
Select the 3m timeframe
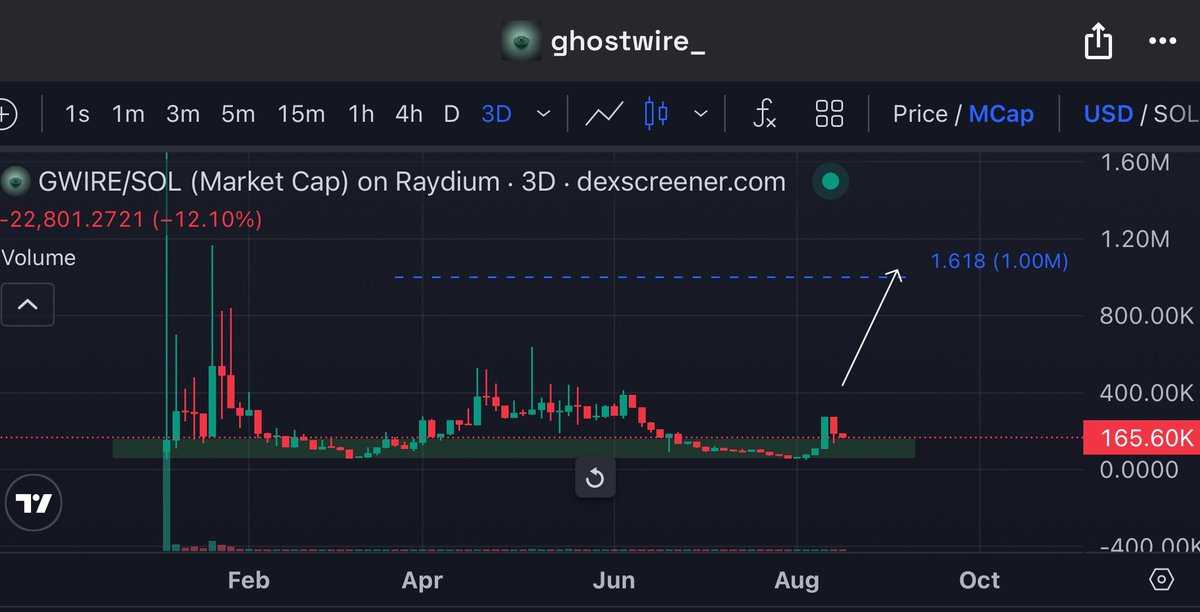(183, 114)
